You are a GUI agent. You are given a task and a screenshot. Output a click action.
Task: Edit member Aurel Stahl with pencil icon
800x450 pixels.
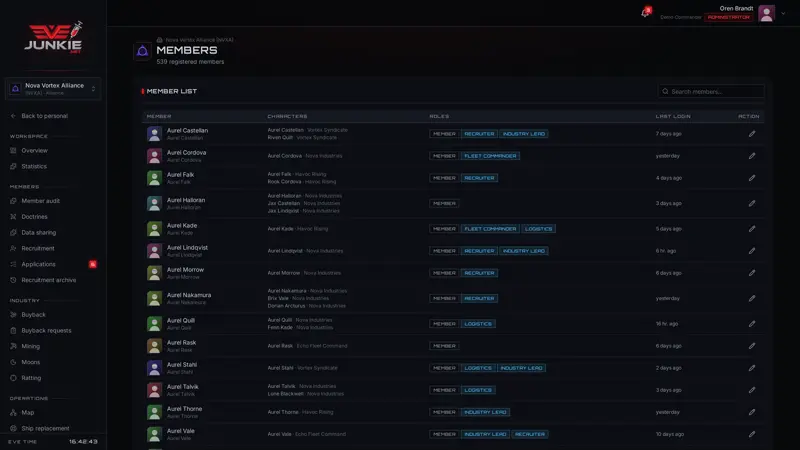[752, 368]
